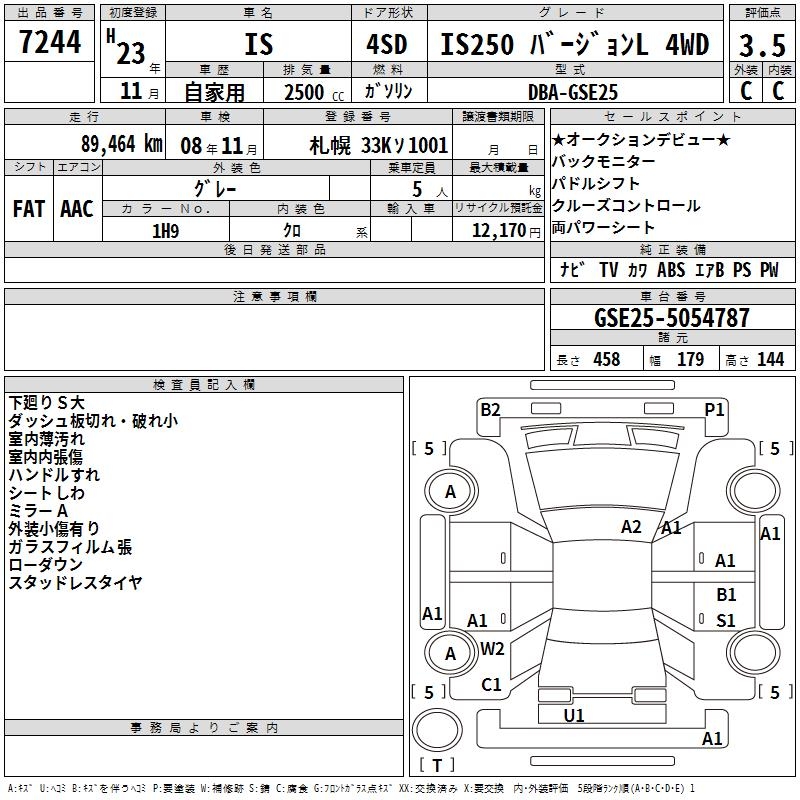Select the U1 dent mark on diagram
Image resolution: width=800 pixels, height=800 pixels.
tap(574, 716)
